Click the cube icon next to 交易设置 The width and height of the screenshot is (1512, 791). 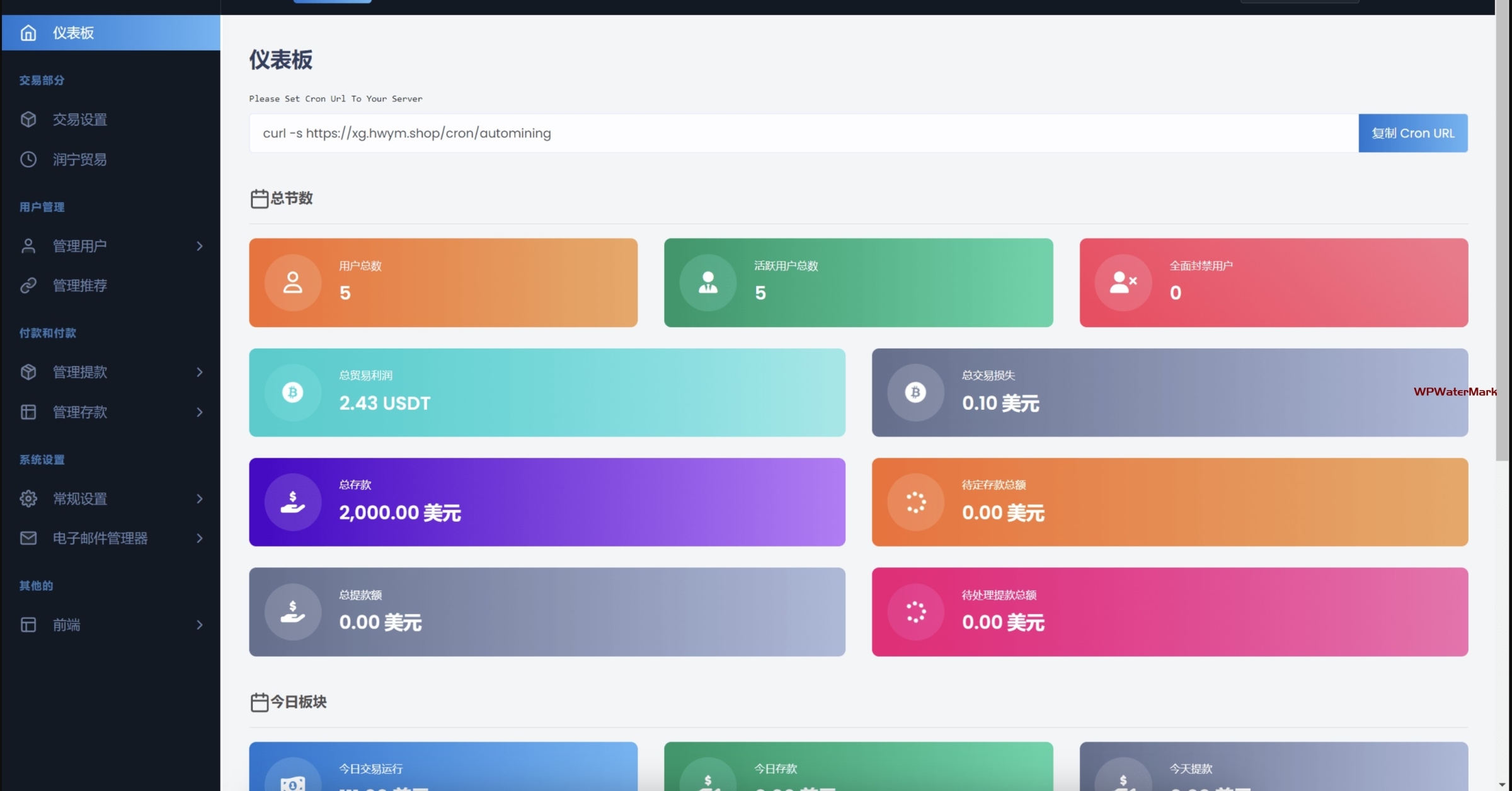[x=28, y=119]
